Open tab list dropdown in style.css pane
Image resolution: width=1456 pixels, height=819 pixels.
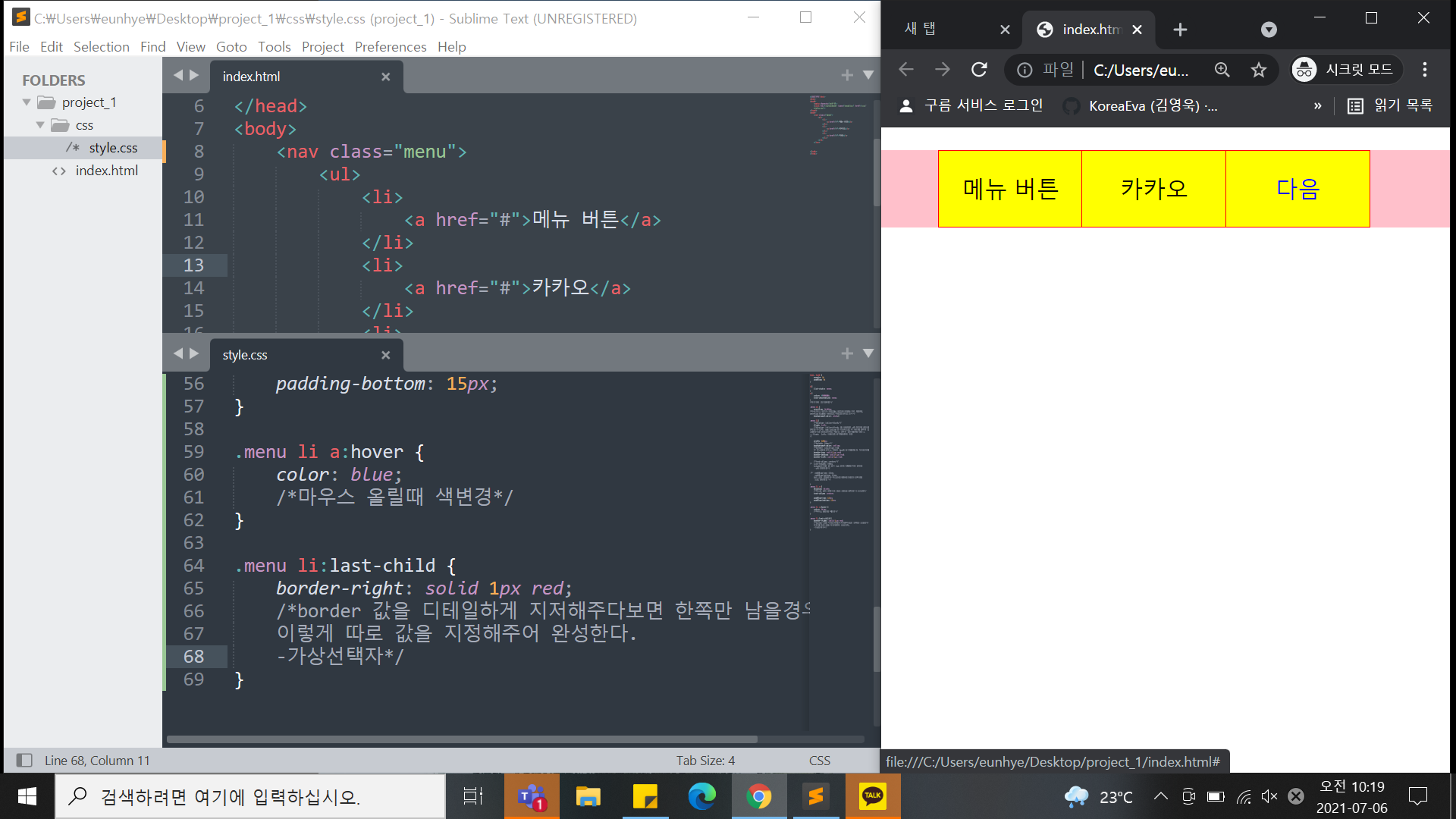point(868,353)
